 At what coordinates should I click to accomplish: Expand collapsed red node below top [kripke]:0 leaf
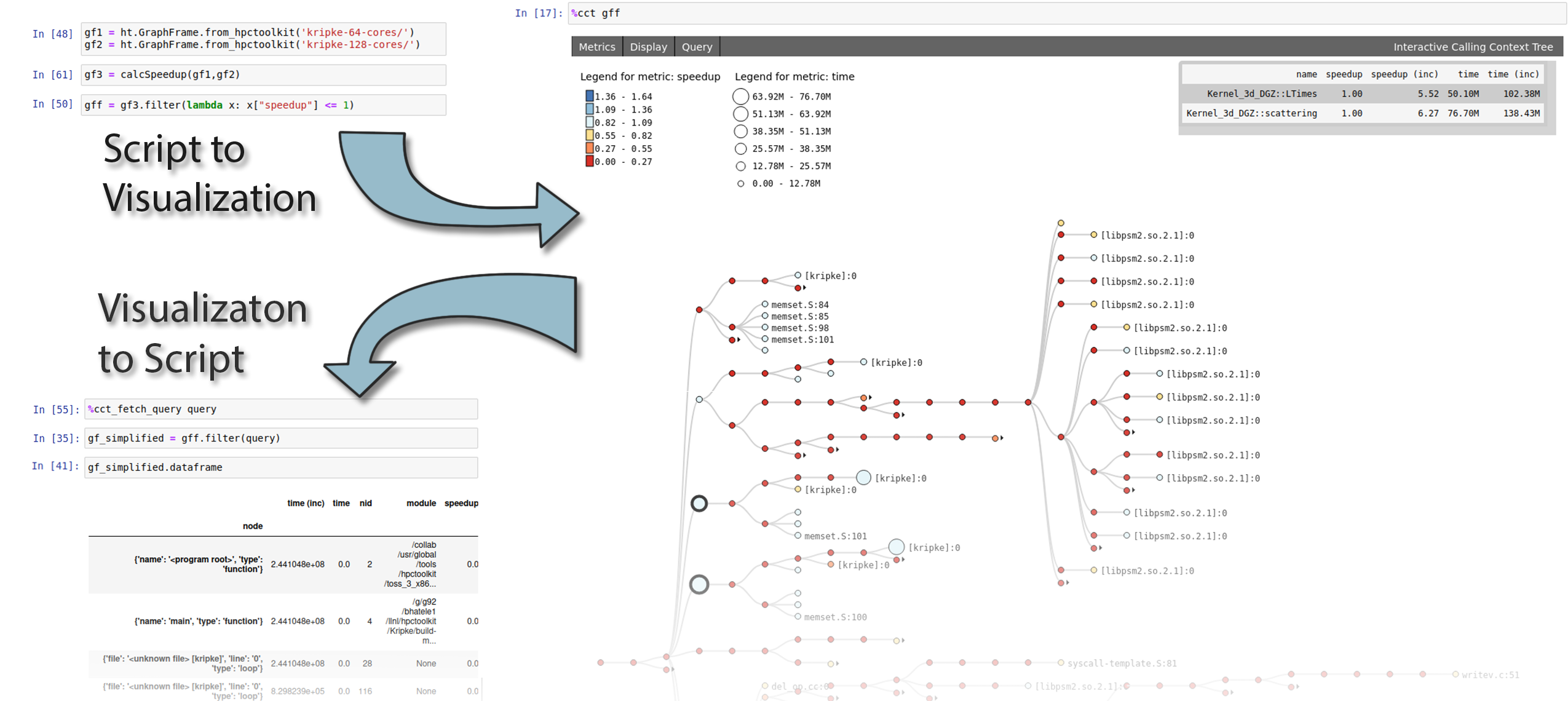(x=798, y=288)
